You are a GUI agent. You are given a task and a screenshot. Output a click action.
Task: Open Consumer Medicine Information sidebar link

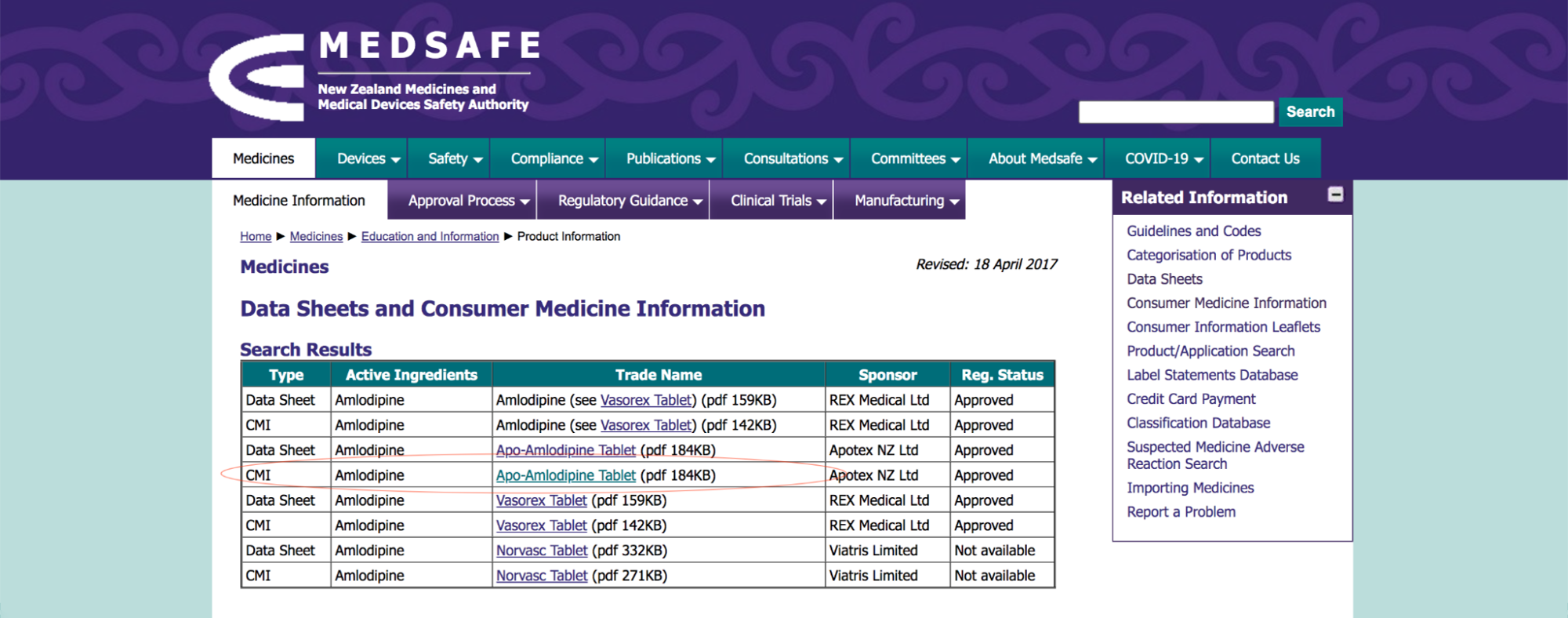tap(1226, 303)
